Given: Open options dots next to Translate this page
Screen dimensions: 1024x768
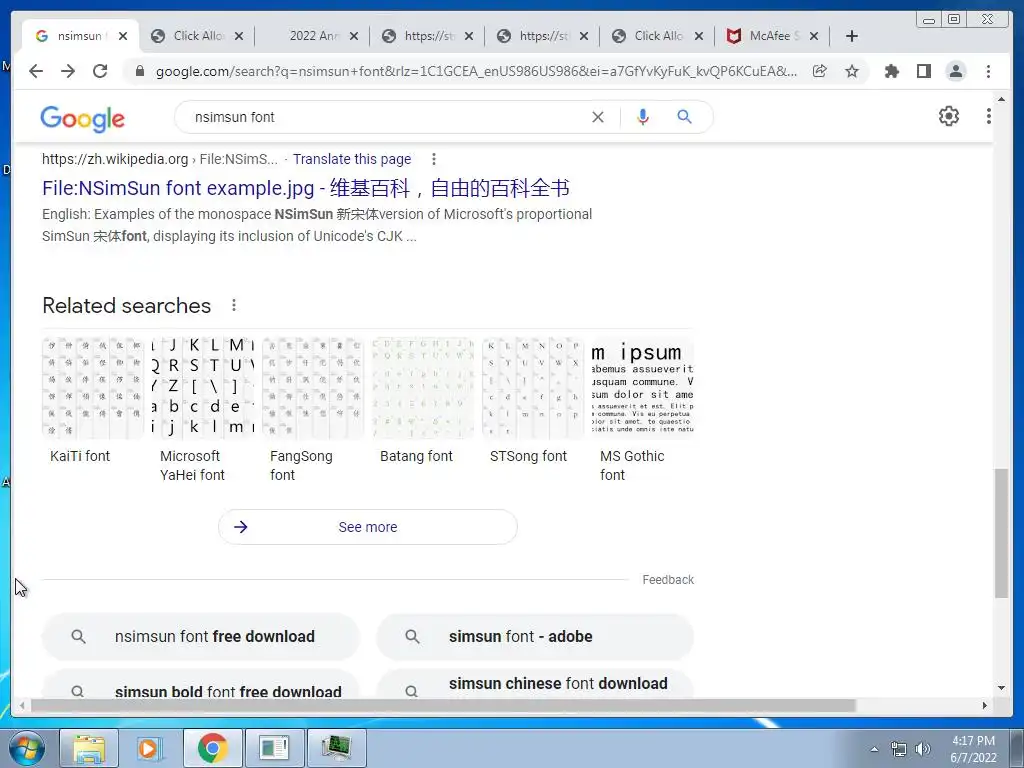Looking at the screenshot, I should (434, 159).
